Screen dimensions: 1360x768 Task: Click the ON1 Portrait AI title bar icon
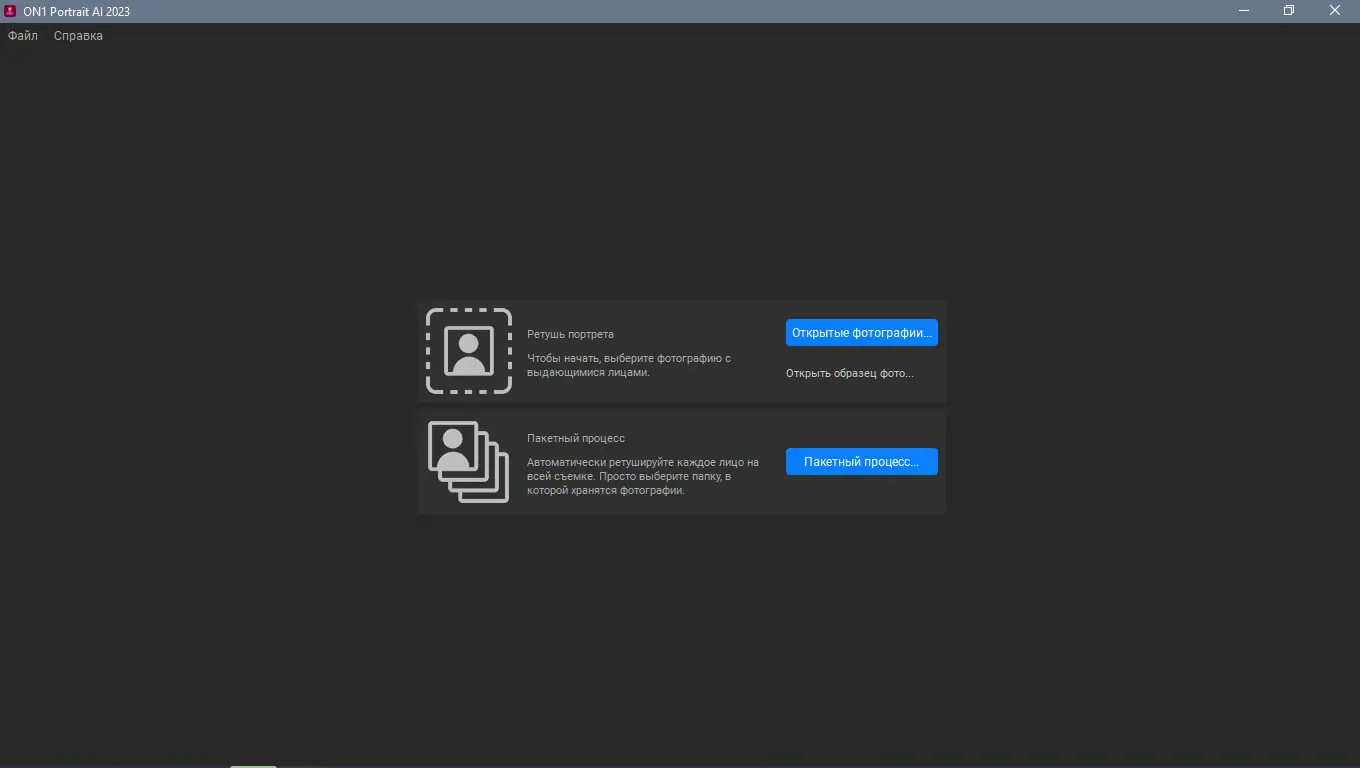(10, 10)
